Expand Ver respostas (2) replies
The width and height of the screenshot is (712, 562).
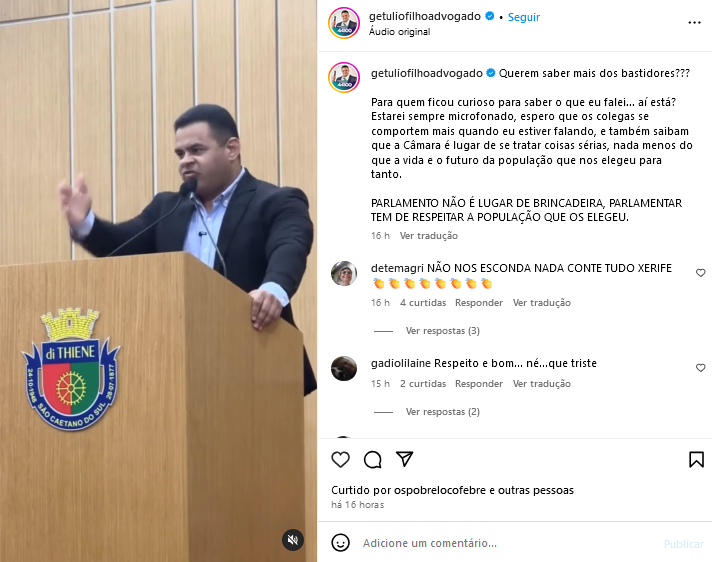click(442, 412)
